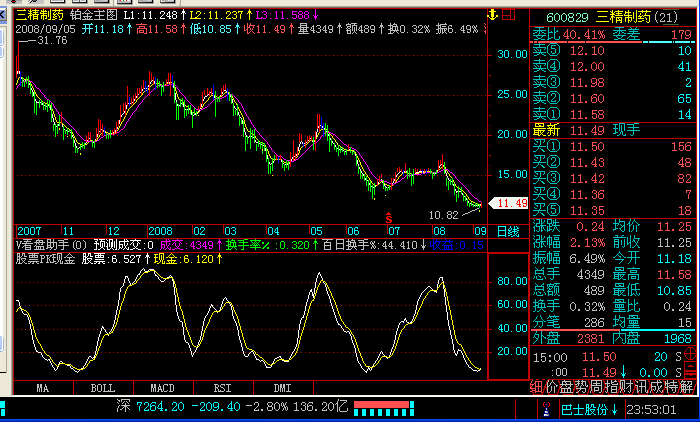The image size is (700, 422).
Task: Click the 百日换手% 44.410 value
Action: (374, 245)
